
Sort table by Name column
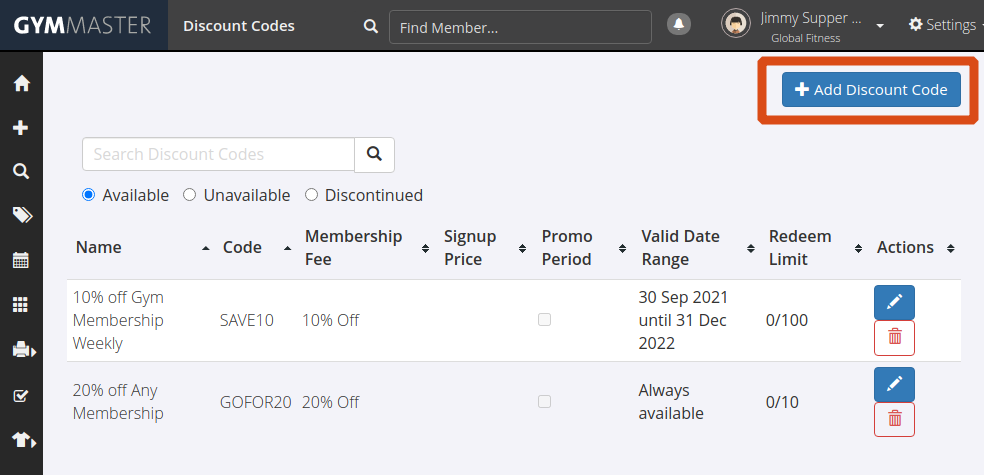pyautogui.click(x=98, y=247)
